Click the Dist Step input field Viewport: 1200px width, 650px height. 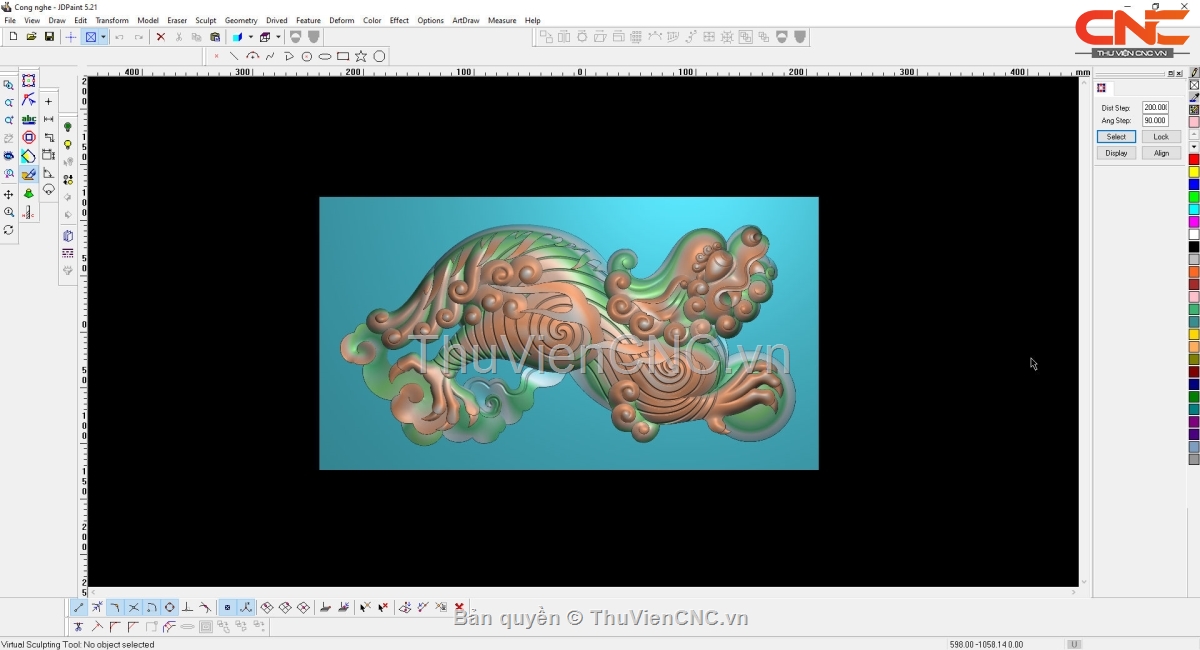[1155, 107]
